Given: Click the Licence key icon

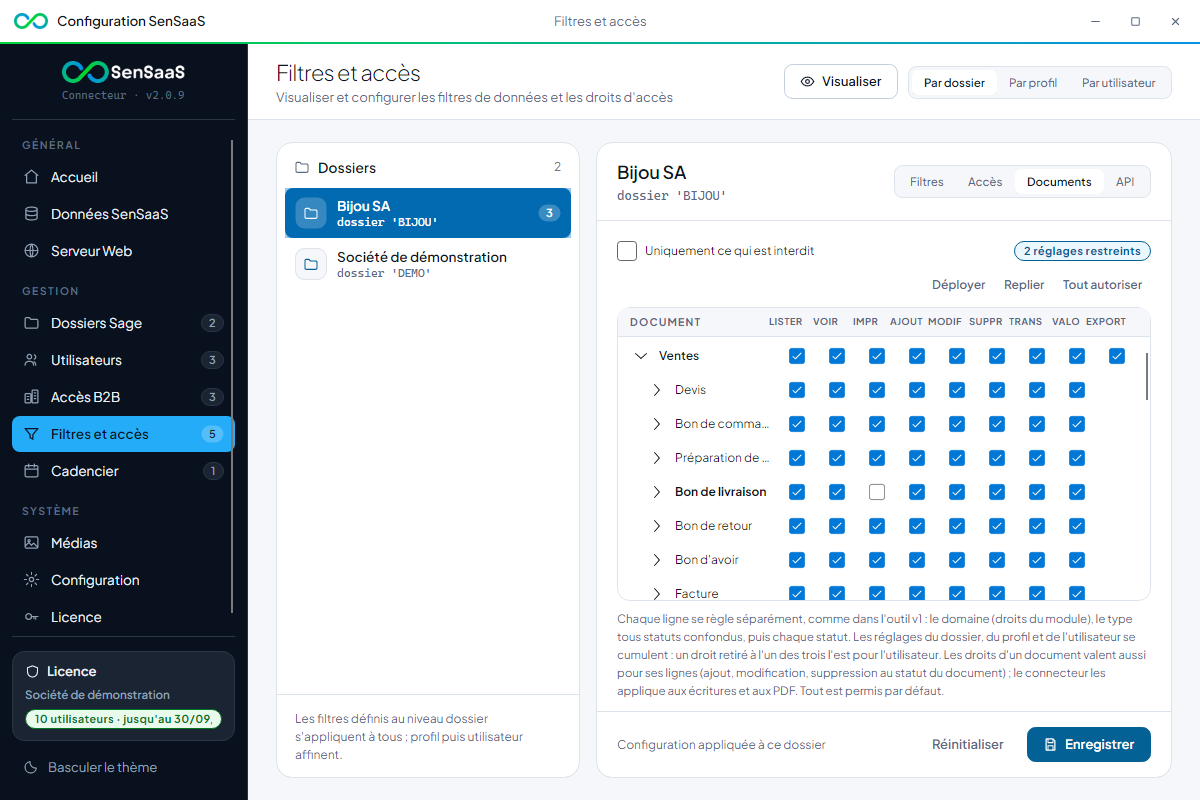Looking at the screenshot, I should 32,617.
